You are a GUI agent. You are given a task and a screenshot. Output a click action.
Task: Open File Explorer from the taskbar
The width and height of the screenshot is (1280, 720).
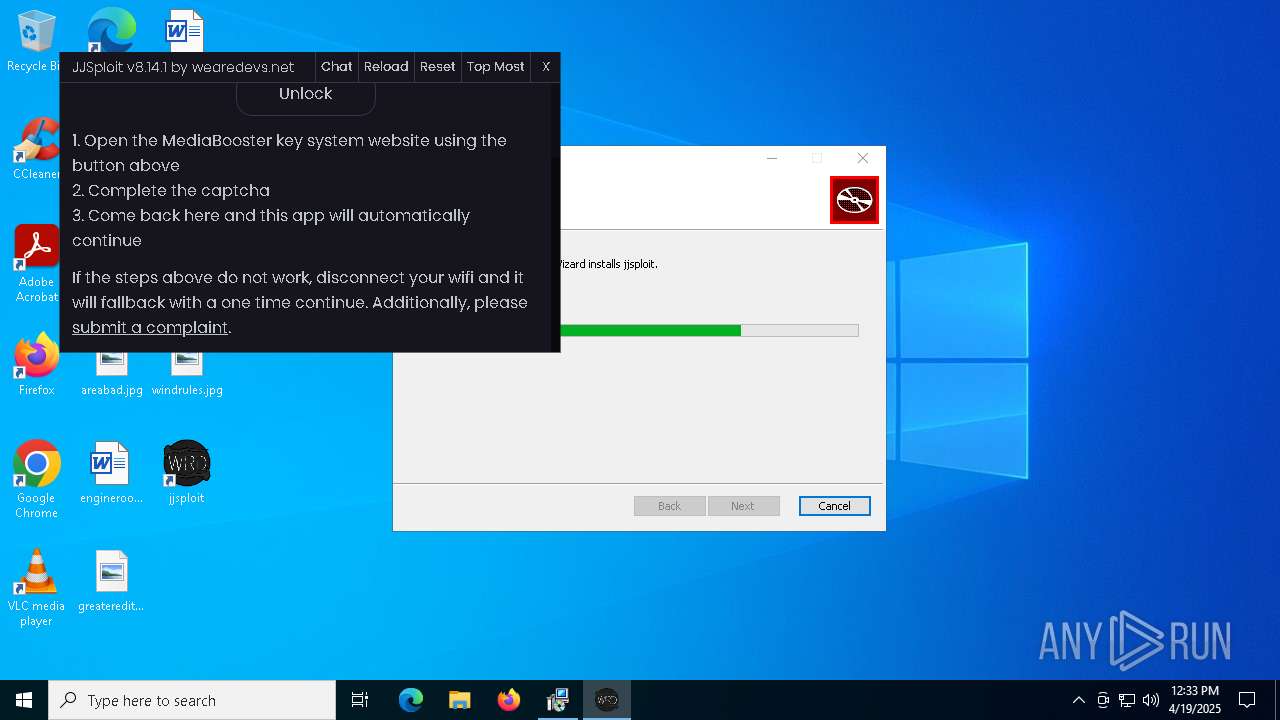[459, 700]
